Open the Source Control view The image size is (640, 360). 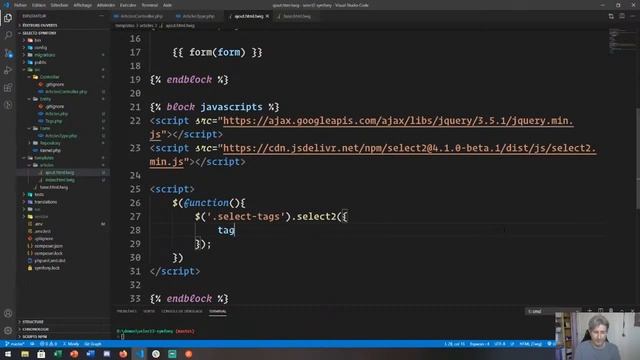[8, 53]
